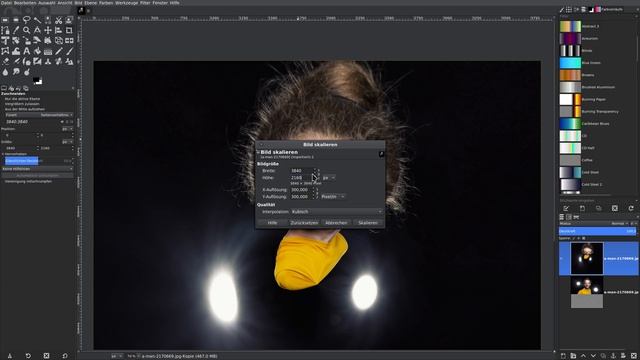640x360 pixels.
Task: Select the Smudge tool
Action: coord(16,72)
